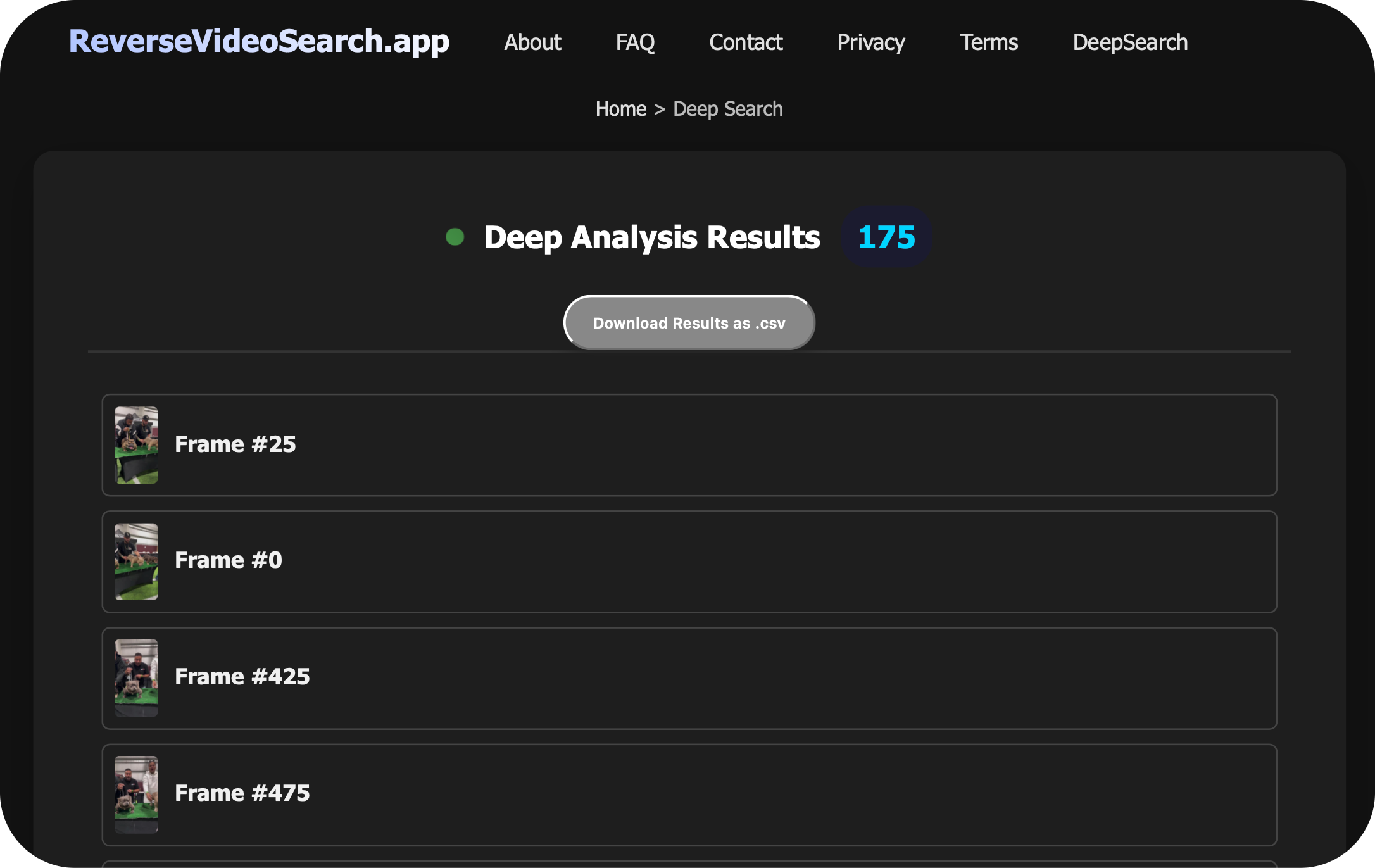Click the Deep Search breadcrumb
Viewport: 1375px width, 868px height.
727,109
